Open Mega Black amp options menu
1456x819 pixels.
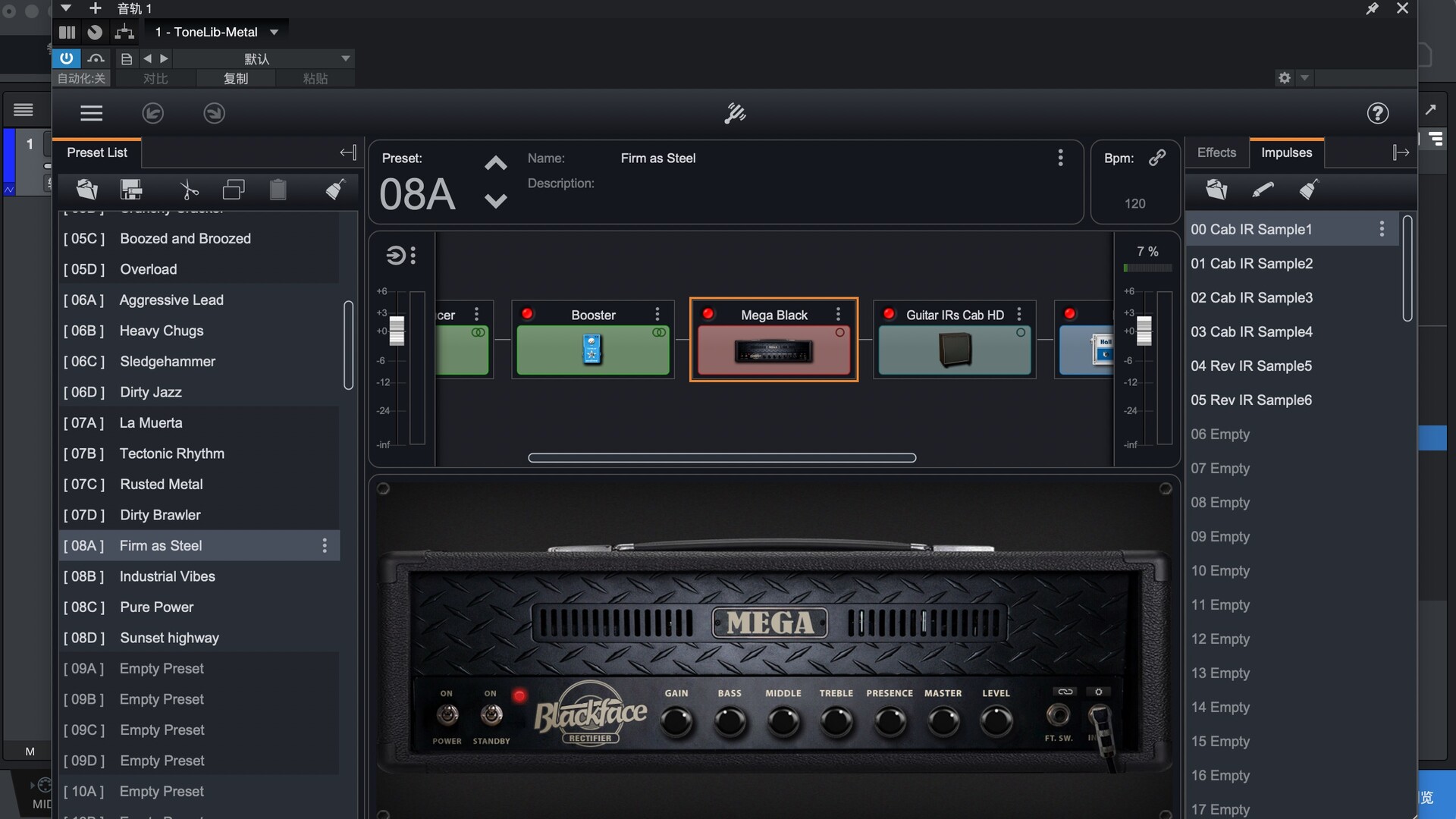coord(838,314)
